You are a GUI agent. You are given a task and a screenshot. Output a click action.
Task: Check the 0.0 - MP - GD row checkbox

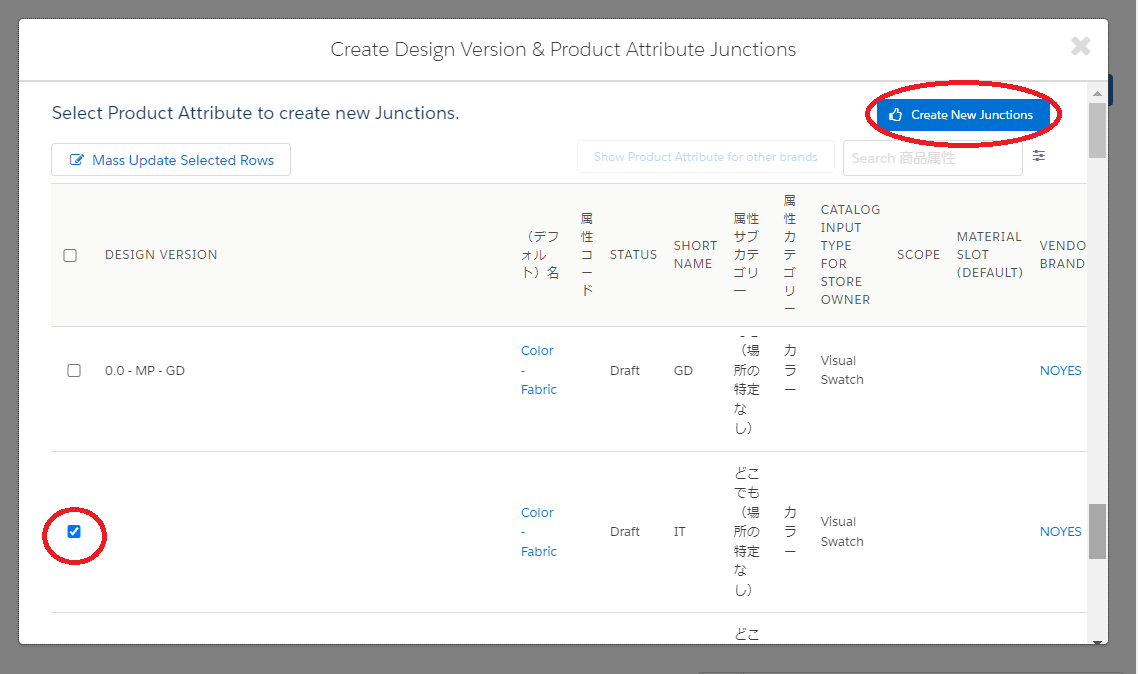pyautogui.click(x=74, y=371)
